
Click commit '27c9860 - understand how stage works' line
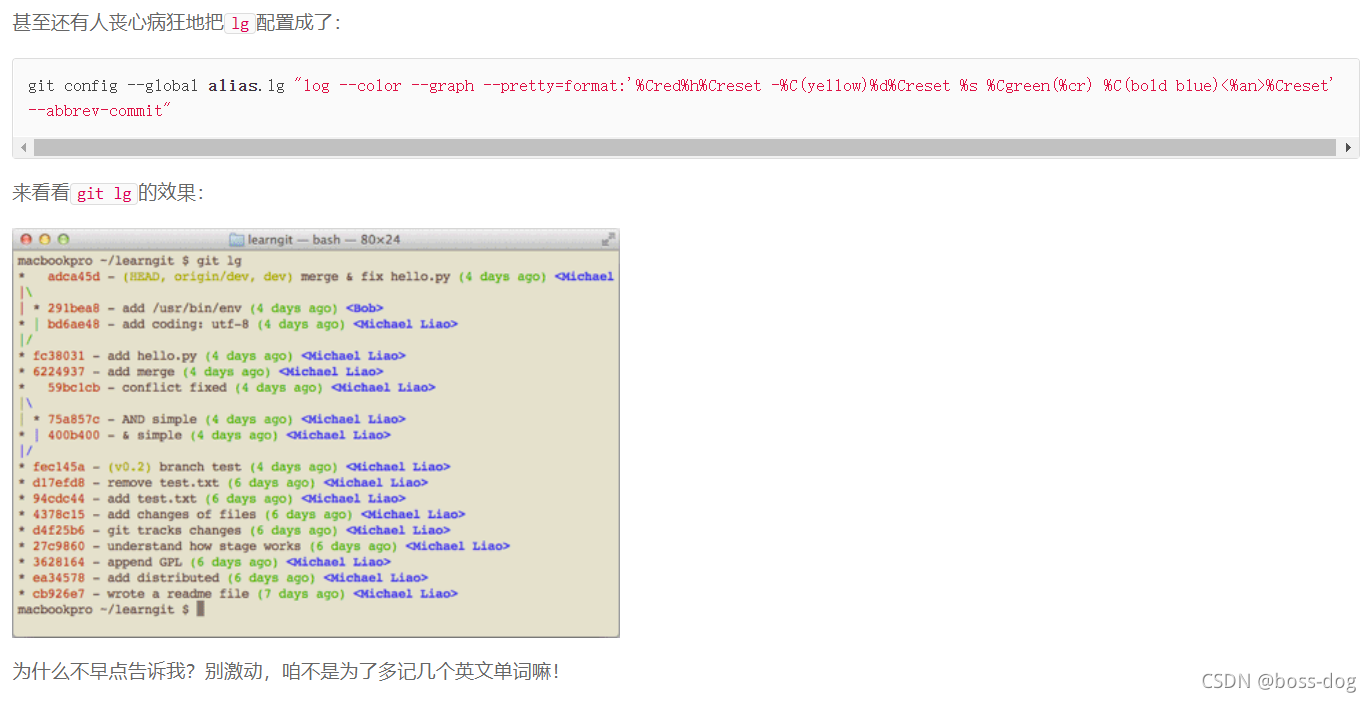[x=264, y=547]
